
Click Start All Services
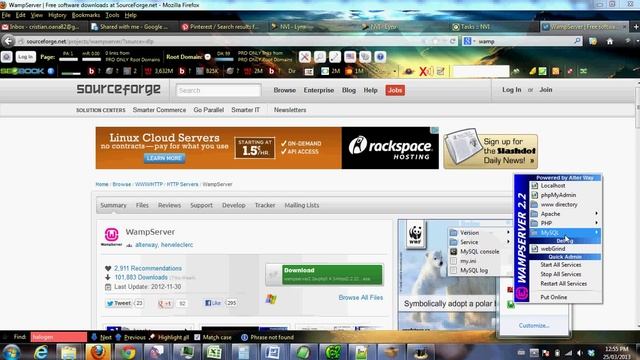pyautogui.click(x=561, y=265)
